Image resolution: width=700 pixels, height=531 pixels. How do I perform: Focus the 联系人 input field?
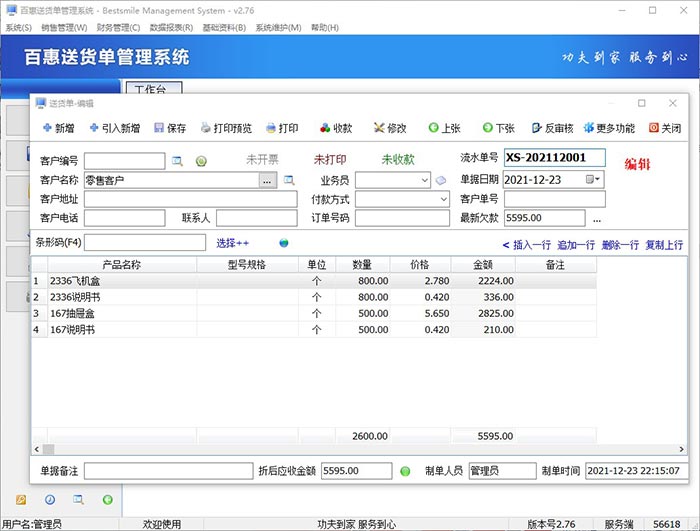(x=257, y=218)
